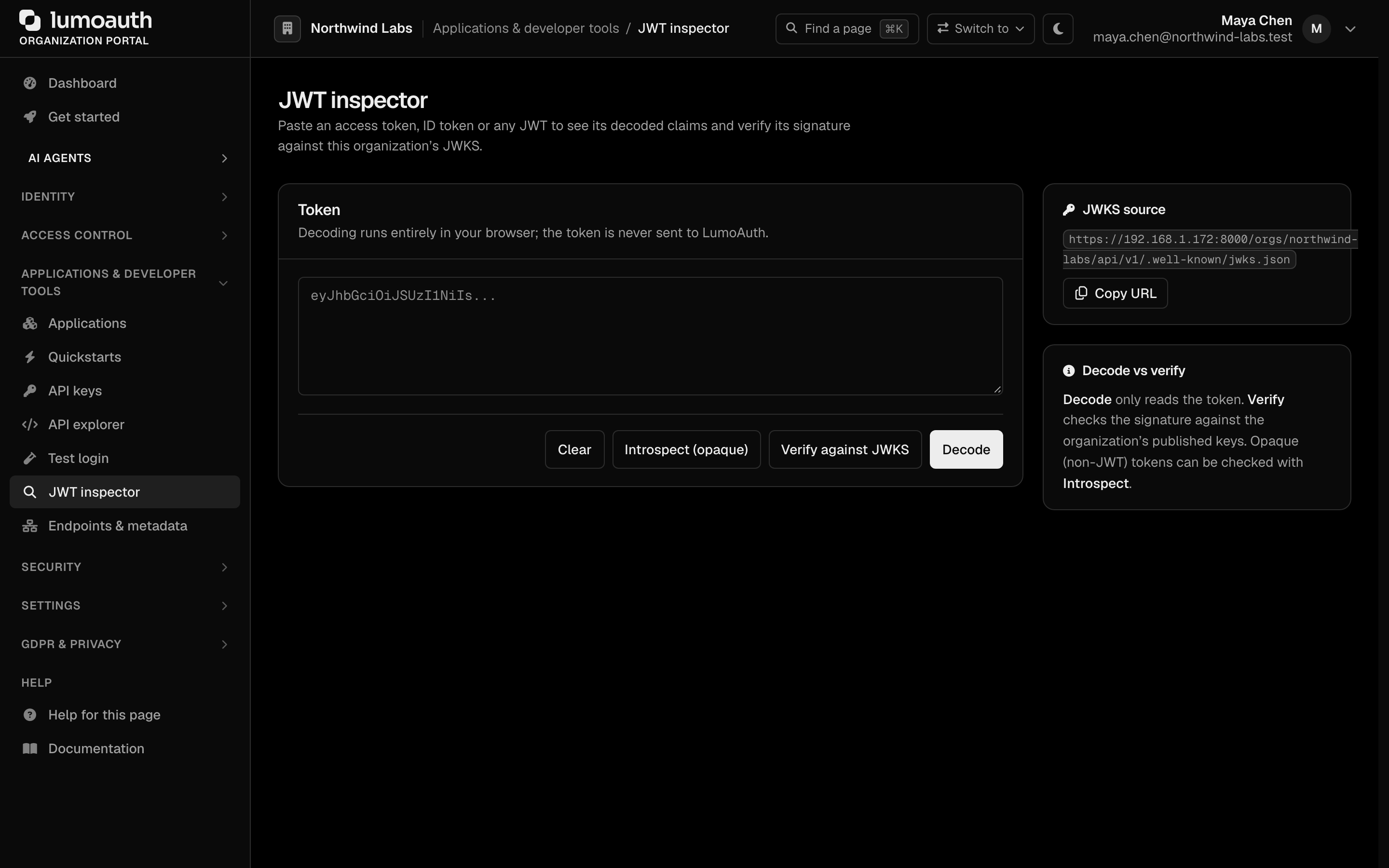Image resolution: width=1389 pixels, height=868 pixels.
Task: Expand the Identity section
Action: click(124, 197)
